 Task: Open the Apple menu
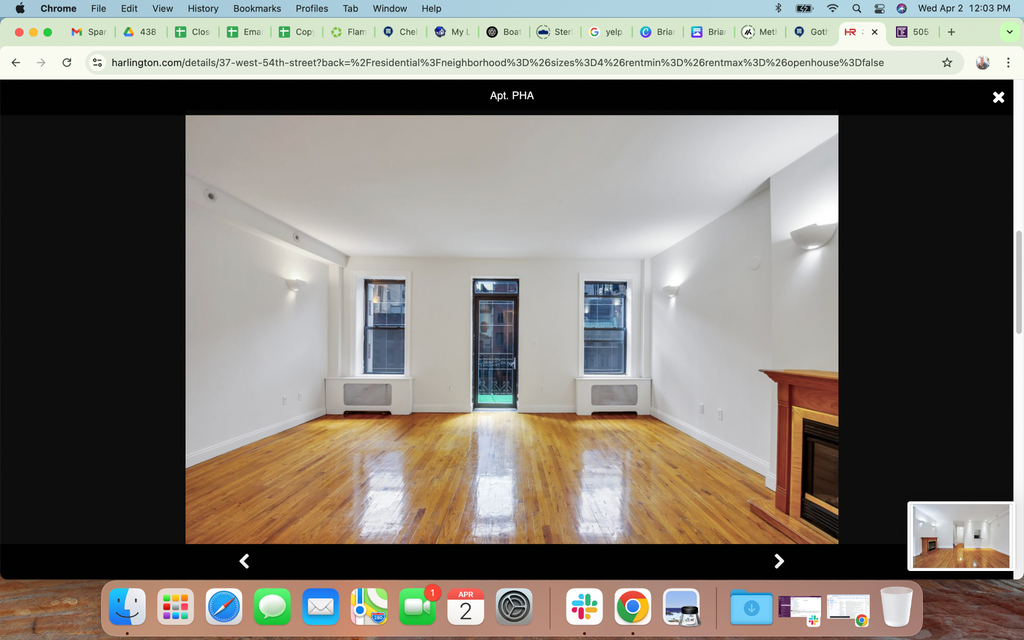[20, 8]
